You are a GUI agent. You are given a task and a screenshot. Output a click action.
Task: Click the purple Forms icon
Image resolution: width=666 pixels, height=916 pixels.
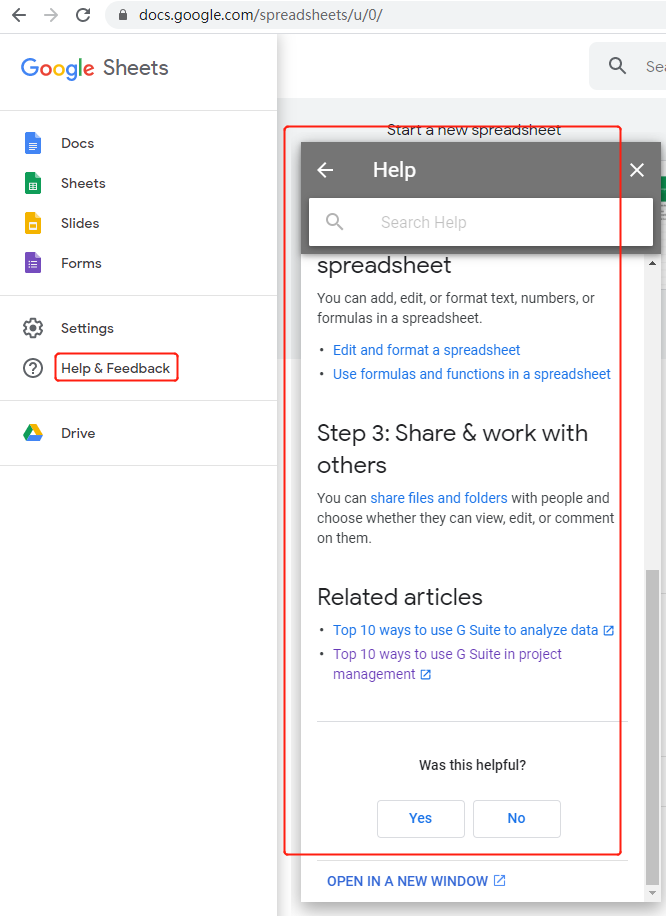tap(33, 263)
